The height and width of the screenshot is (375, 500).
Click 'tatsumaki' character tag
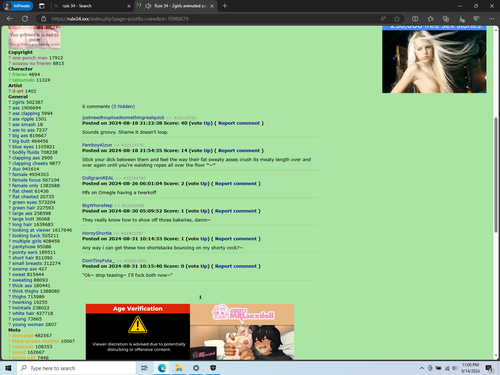pyautogui.click(x=23, y=80)
